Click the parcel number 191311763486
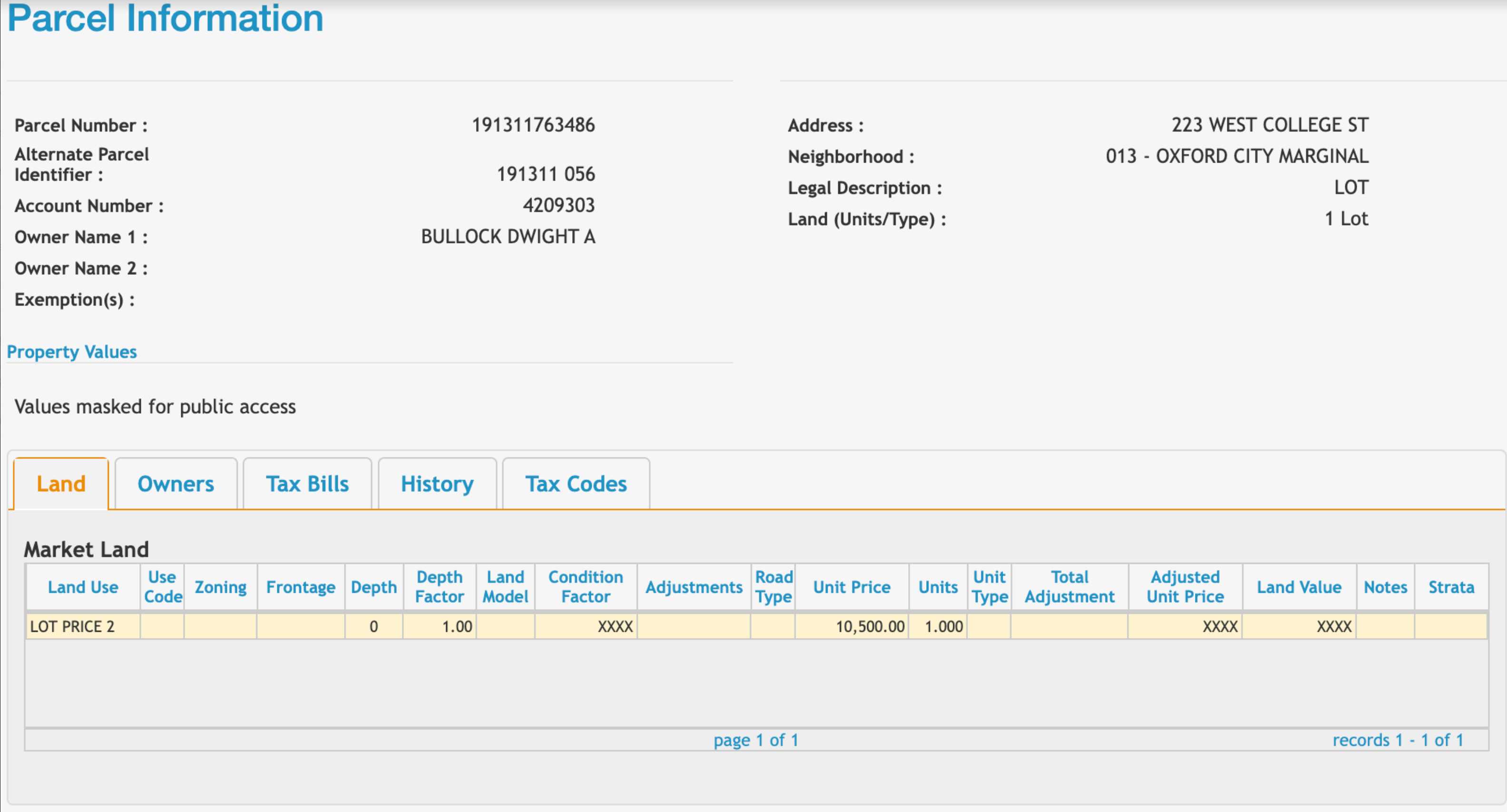The image size is (1507, 812). pyautogui.click(x=534, y=125)
